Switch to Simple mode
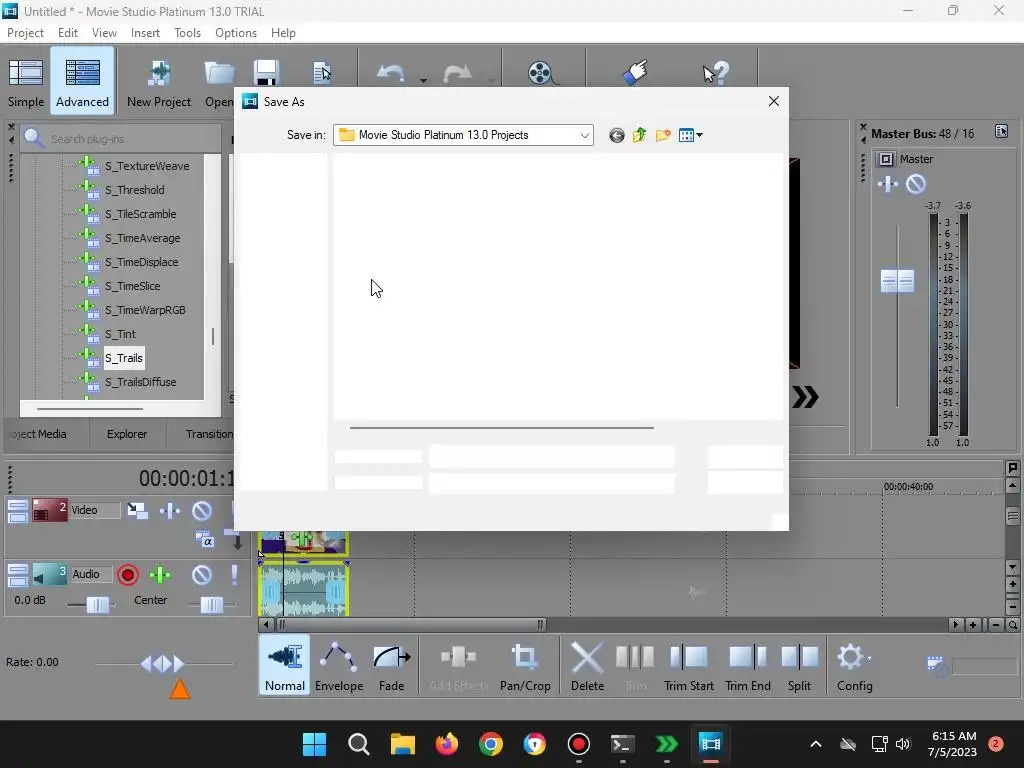This screenshot has height=768, width=1024. pos(25,82)
